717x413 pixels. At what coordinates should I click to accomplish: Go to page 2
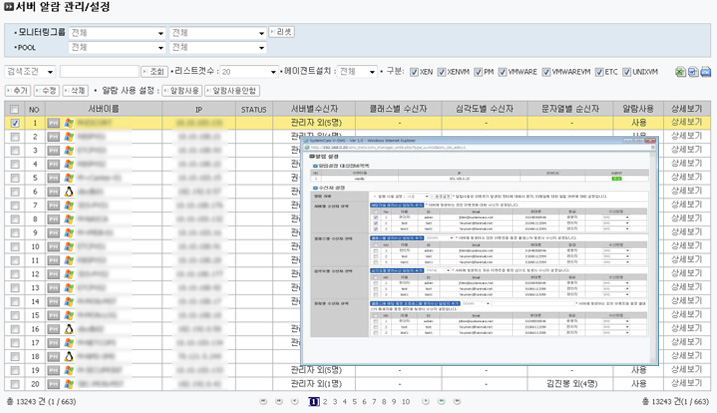325,402
